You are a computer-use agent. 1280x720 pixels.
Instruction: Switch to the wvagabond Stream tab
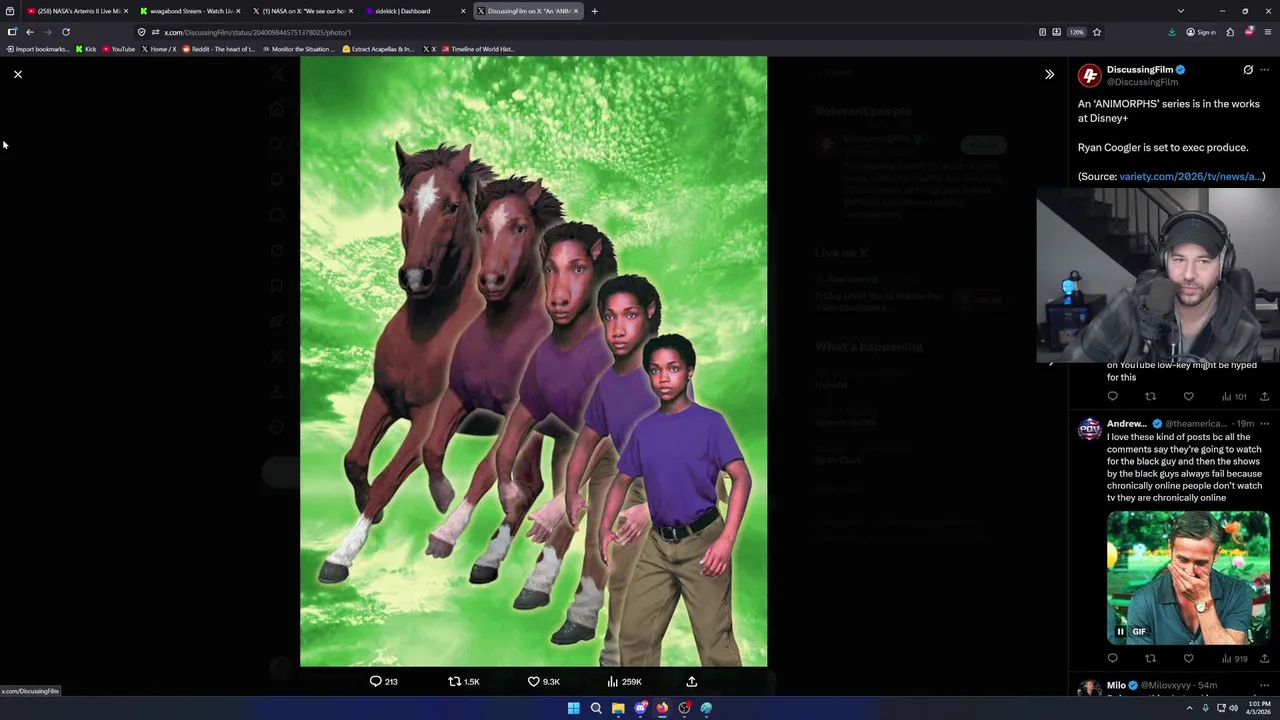pyautogui.click(x=190, y=11)
